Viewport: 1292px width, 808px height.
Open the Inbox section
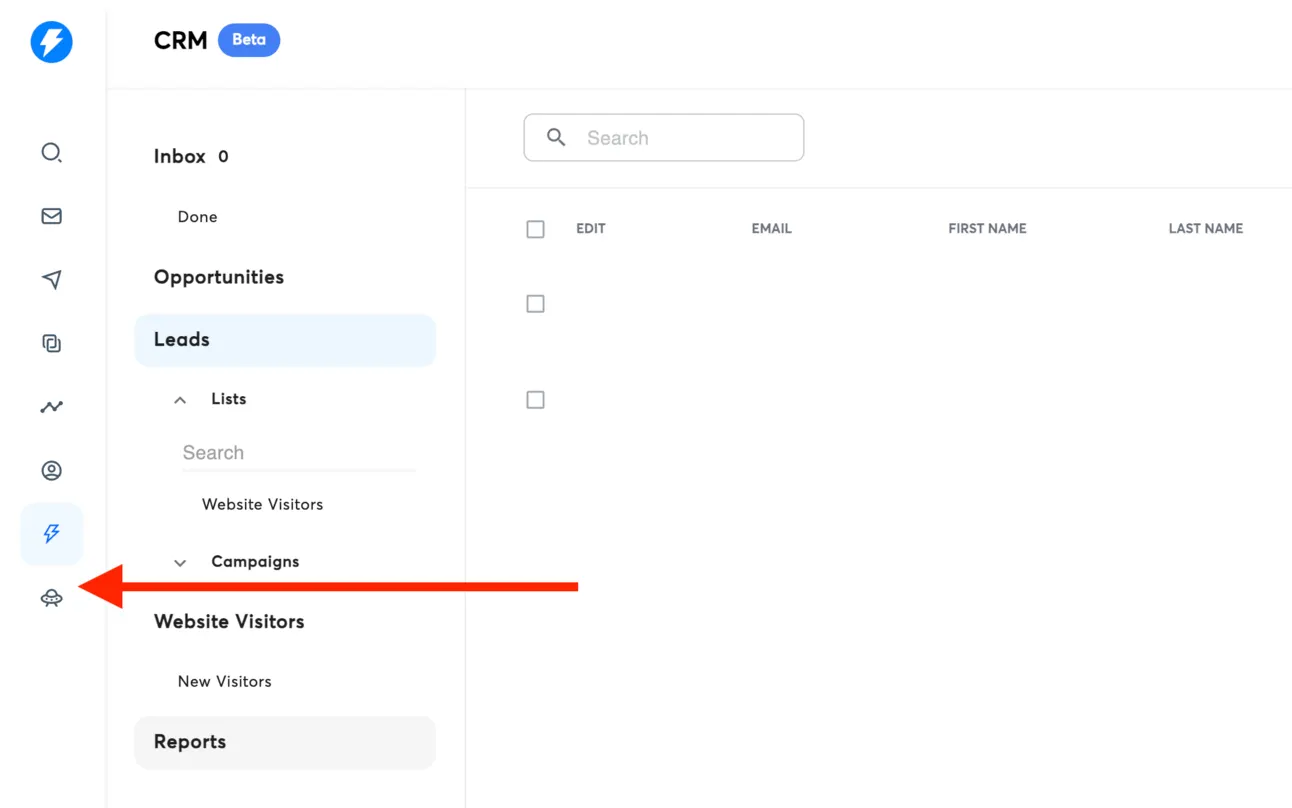tap(180, 156)
